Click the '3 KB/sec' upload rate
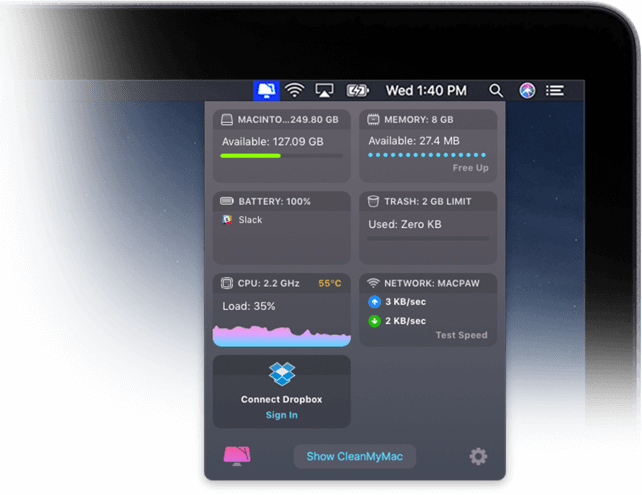The width and height of the screenshot is (642, 495). click(405, 302)
